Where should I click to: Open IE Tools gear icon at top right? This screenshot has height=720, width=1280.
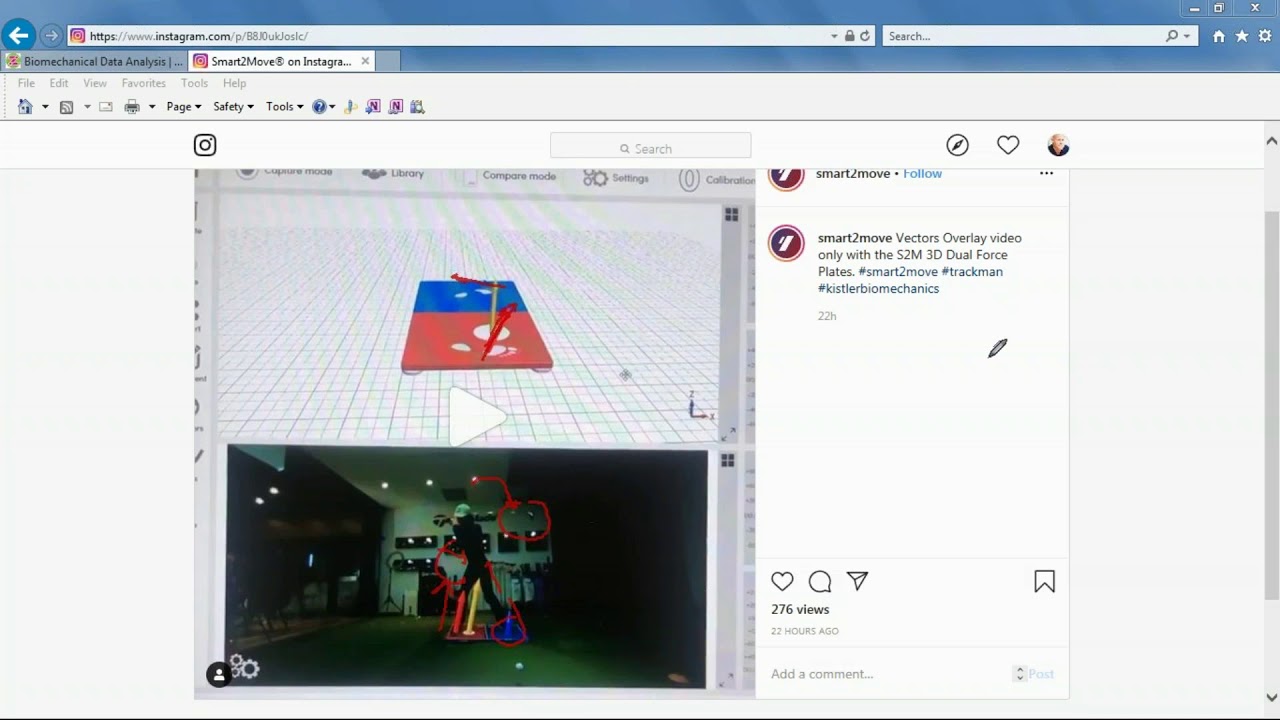[x=1264, y=36]
